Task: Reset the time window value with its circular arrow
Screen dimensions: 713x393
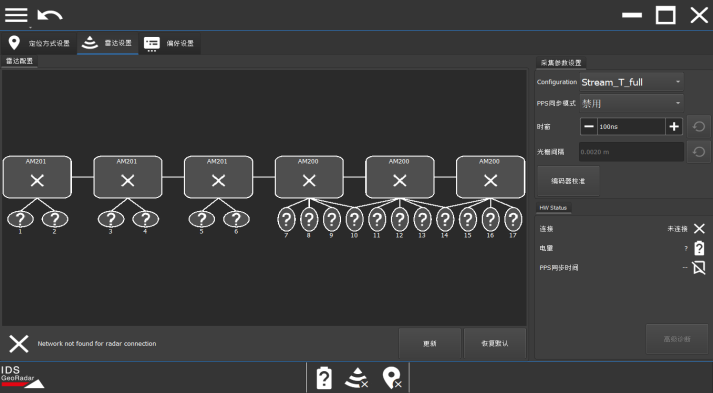Action: click(x=698, y=126)
